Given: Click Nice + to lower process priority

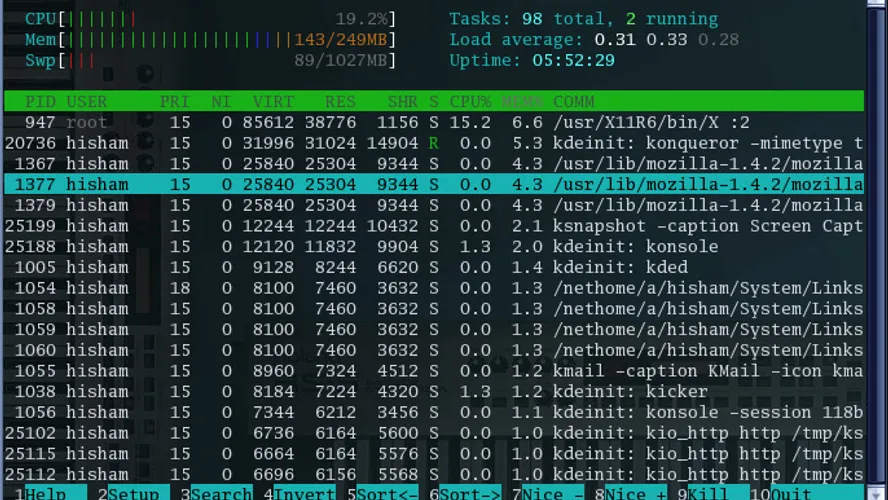Looking at the screenshot, I should coord(638,493).
